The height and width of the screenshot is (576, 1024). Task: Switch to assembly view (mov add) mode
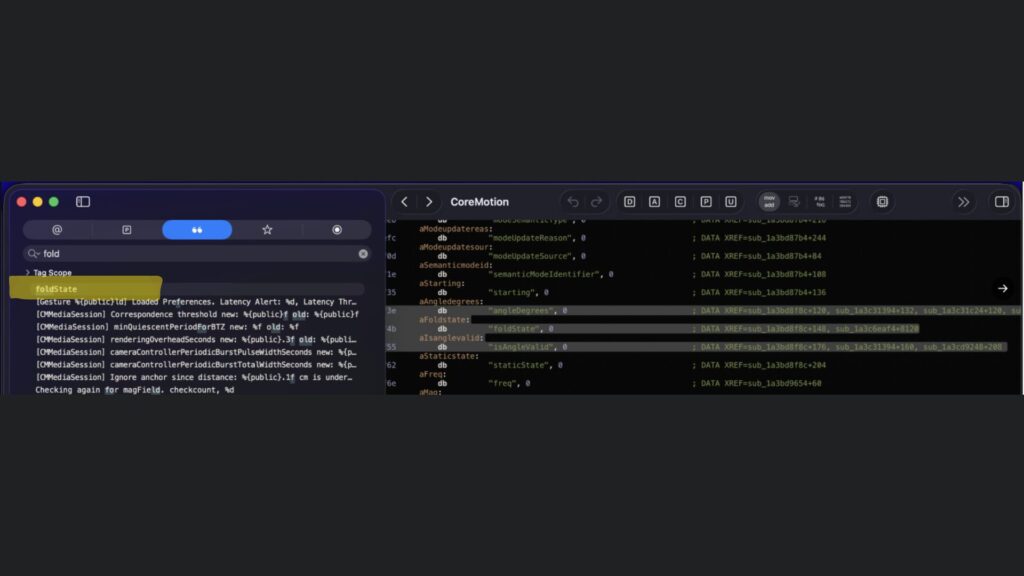pos(769,202)
